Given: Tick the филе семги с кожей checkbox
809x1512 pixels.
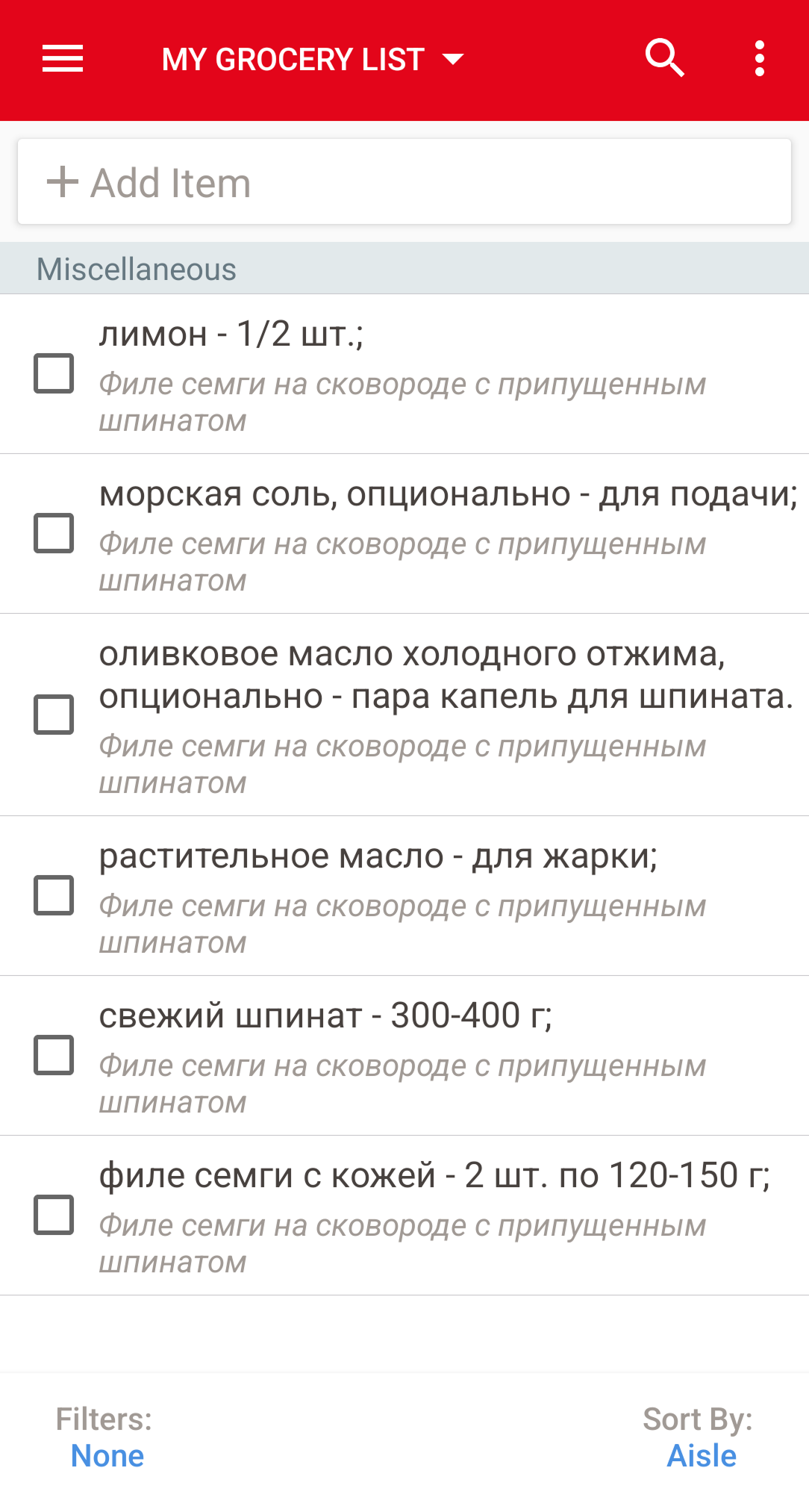Looking at the screenshot, I should tap(54, 1215).
